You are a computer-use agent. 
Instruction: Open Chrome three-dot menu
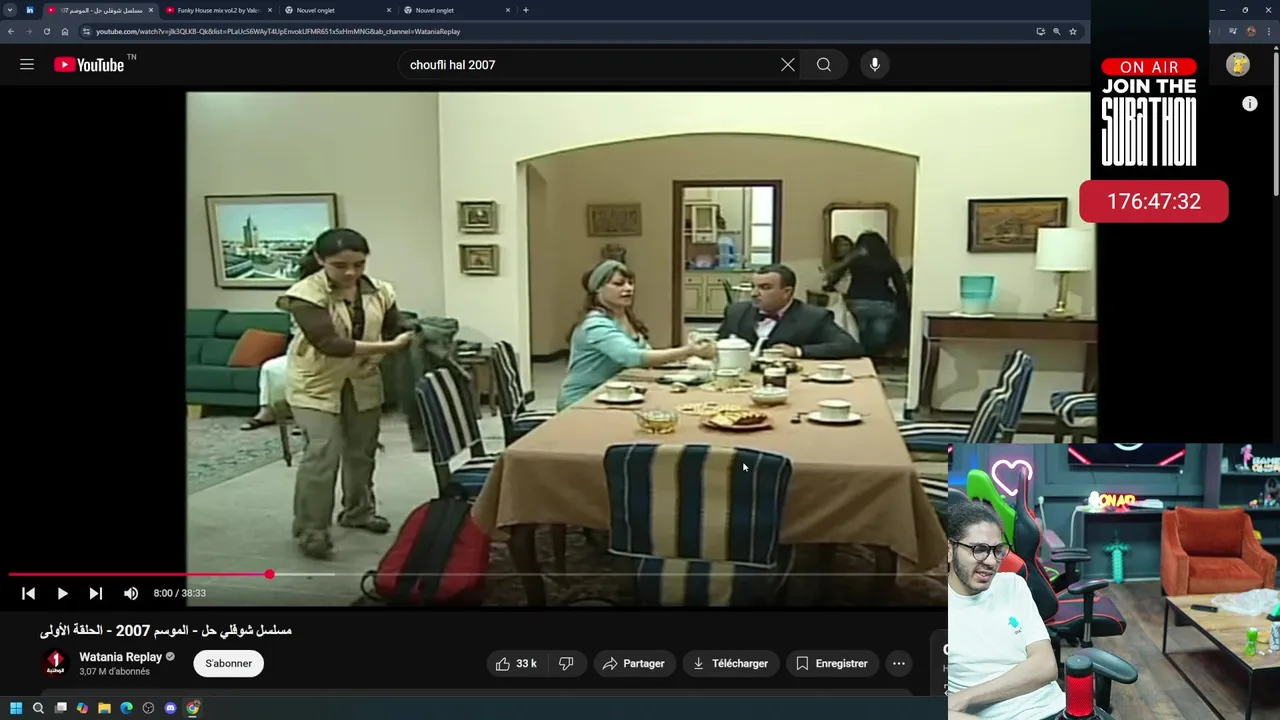[x=1268, y=31]
